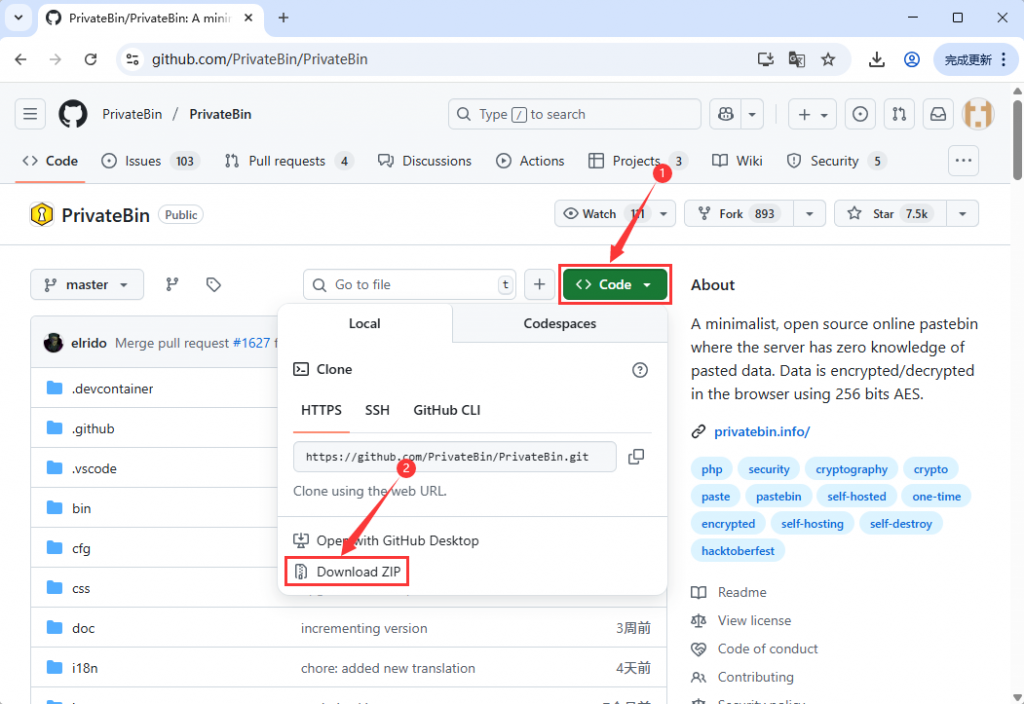Click the tags icon near the branch selector
Image resolution: width=1024 pixels, height=704 pixels.
[213, 285]
